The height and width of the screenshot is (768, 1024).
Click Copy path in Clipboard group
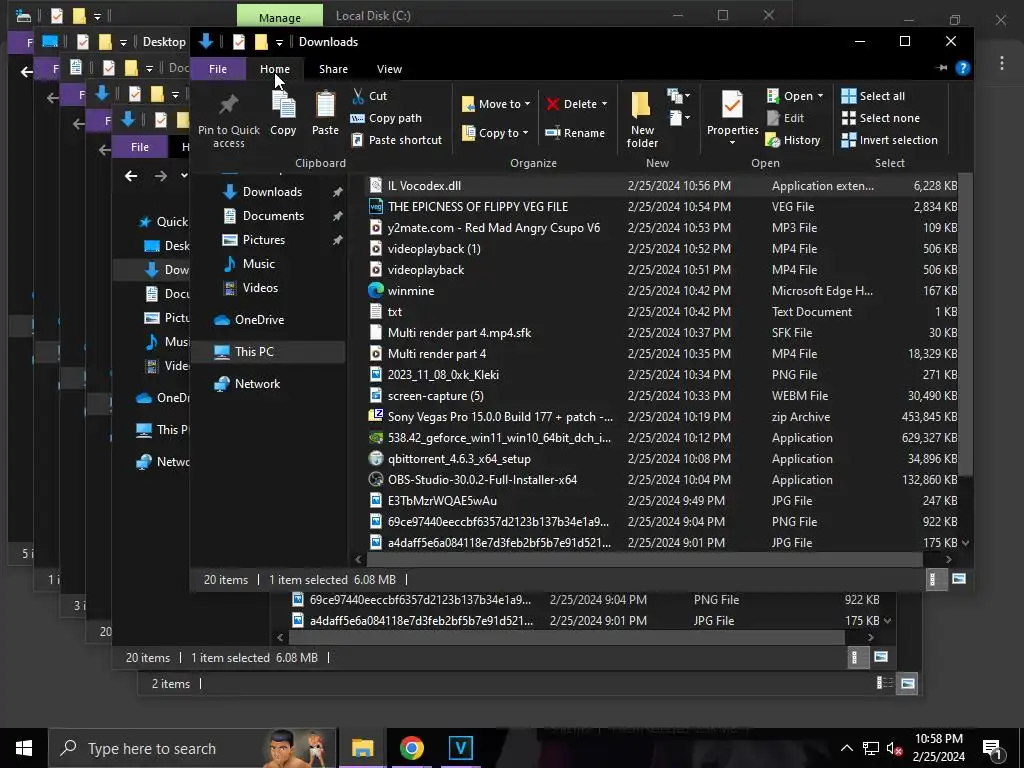387,118
